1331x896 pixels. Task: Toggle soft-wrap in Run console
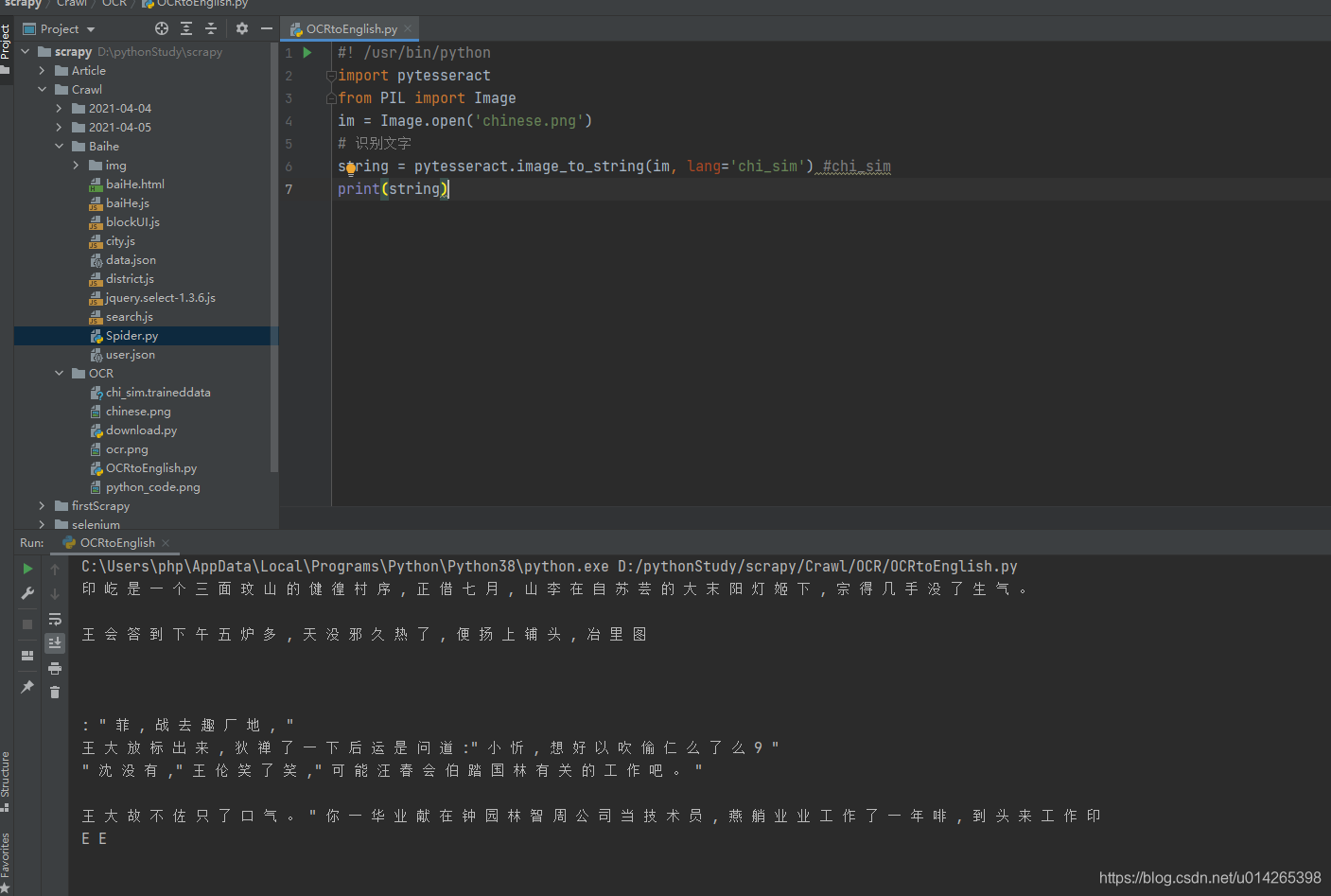[x=55, y=619]
